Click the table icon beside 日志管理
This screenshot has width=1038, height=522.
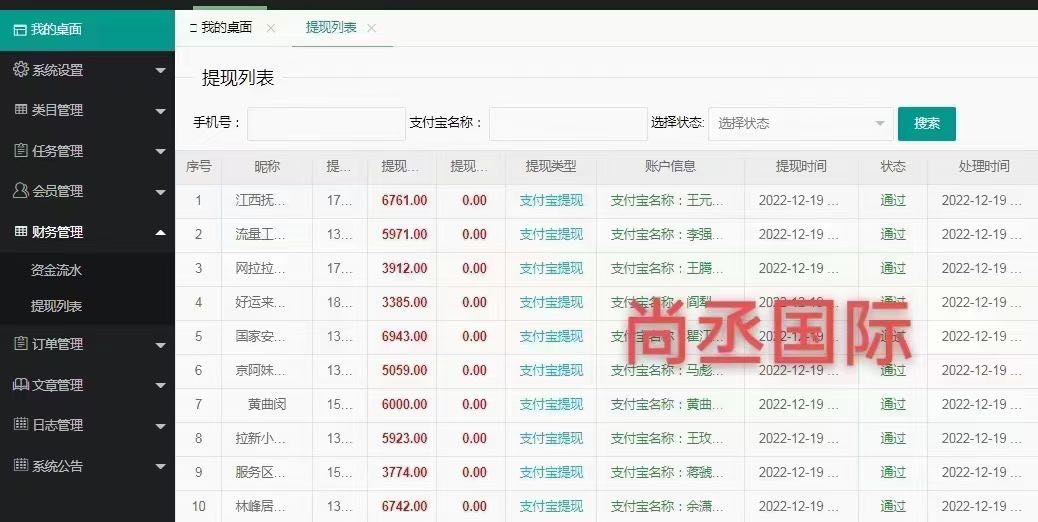20,425
